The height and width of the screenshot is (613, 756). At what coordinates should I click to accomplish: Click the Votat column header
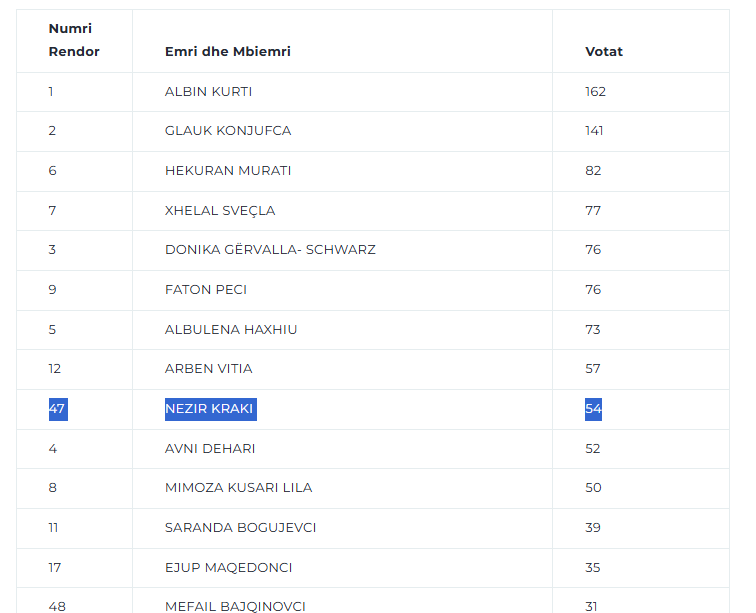pyautogui.click(x=604, y=52)
